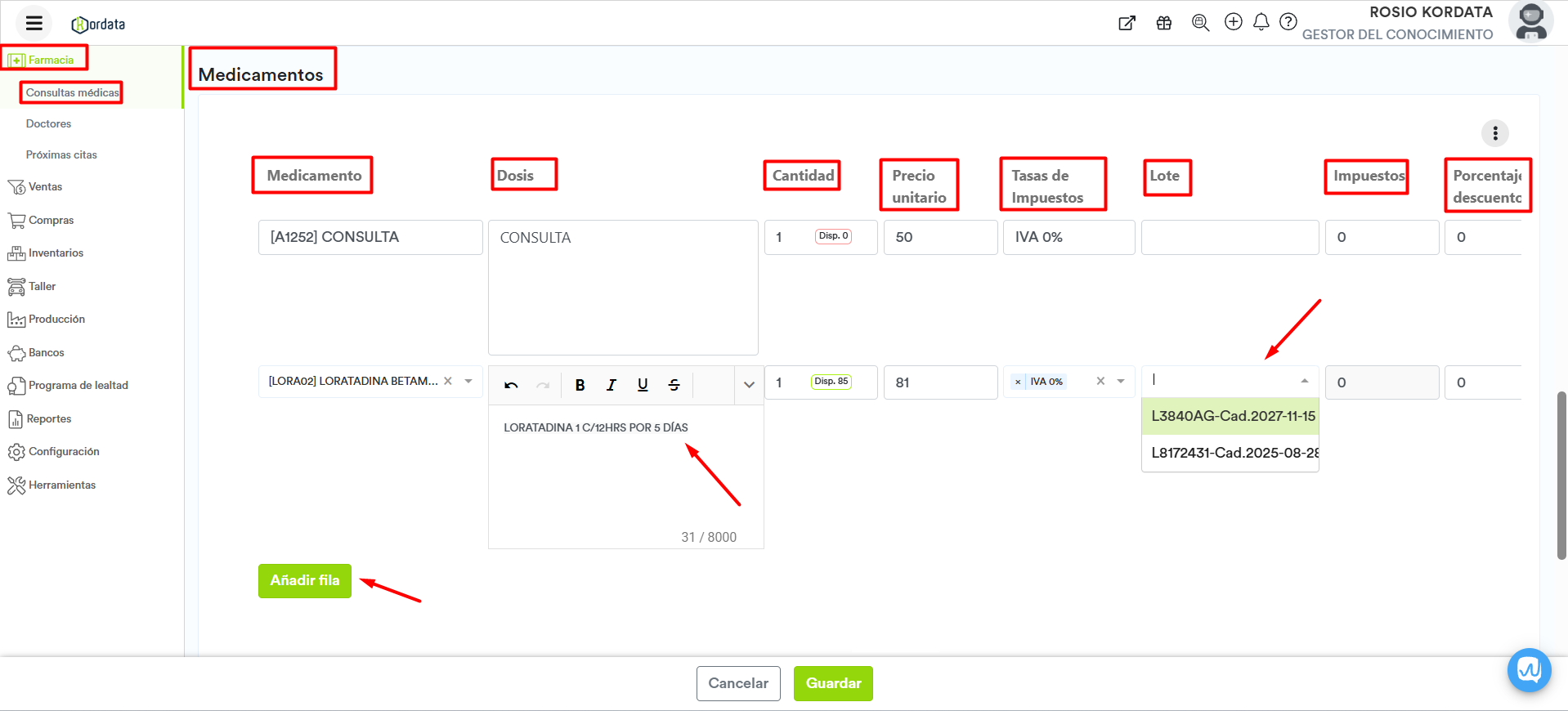Click the Guardar button
Screen dimensions: 1568x711
(832, 683)
